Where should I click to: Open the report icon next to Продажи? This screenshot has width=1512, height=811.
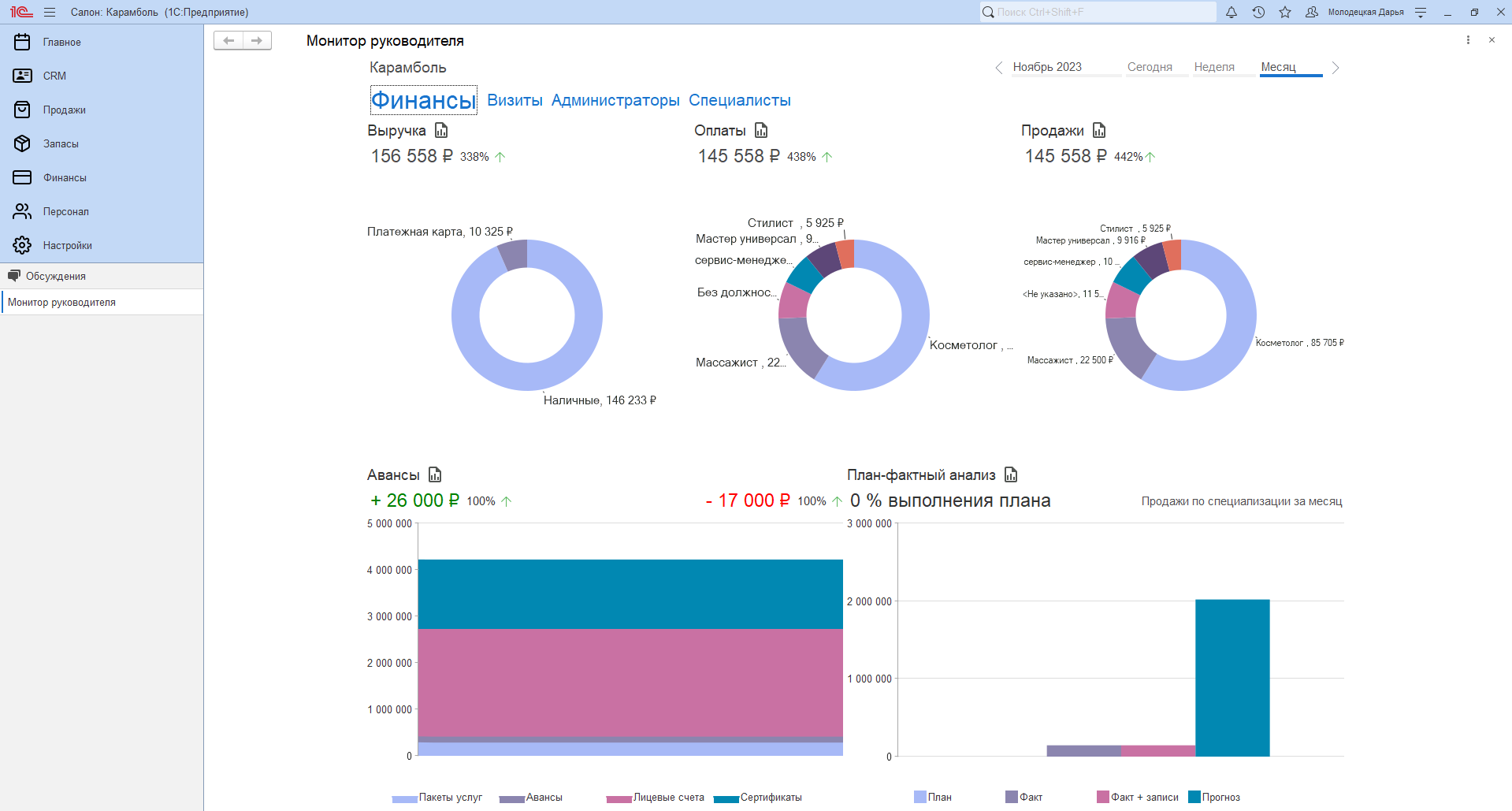click(x=1099, y=131)
